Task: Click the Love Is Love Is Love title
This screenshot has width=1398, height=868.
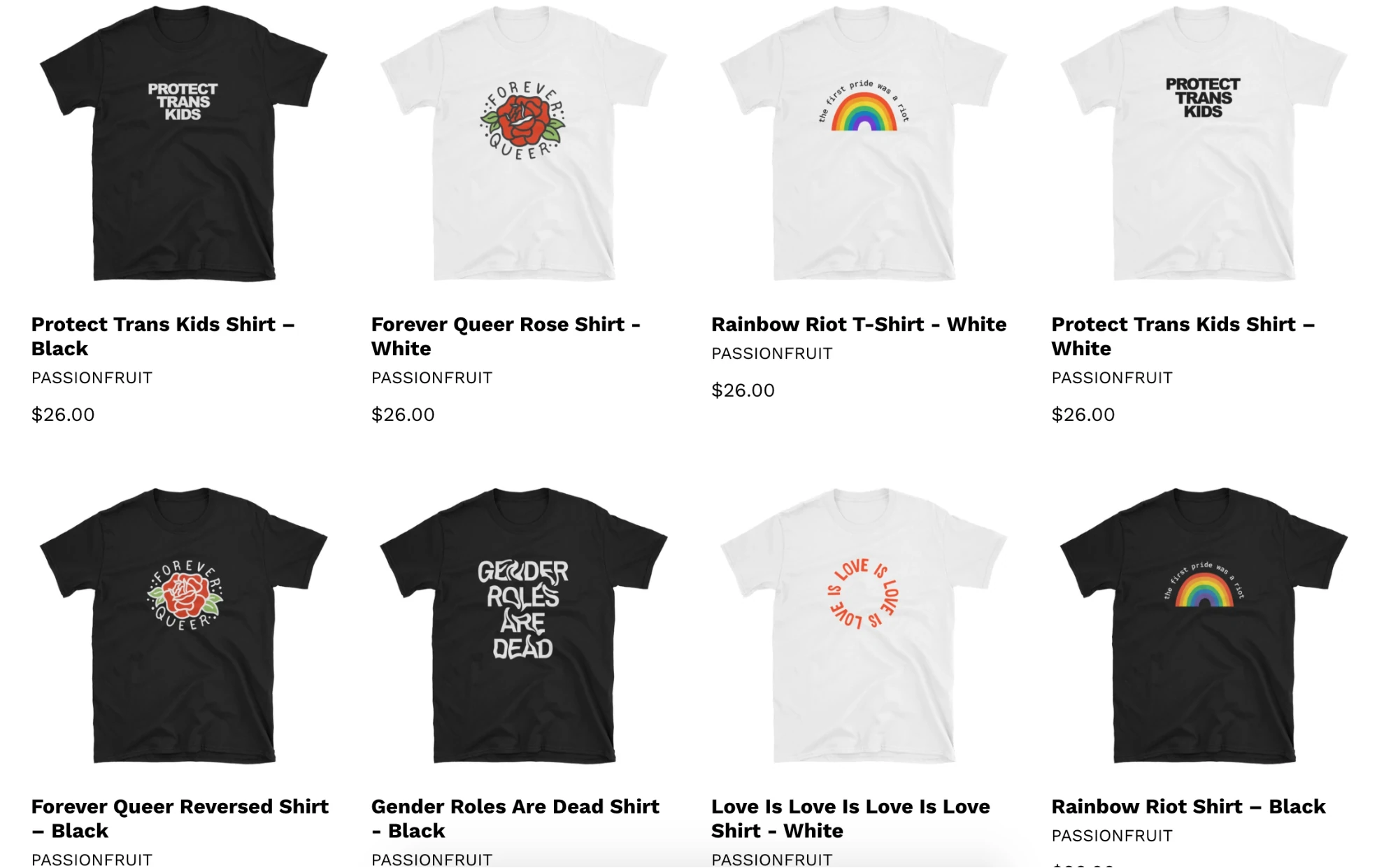Action: (x=850, y=818)
